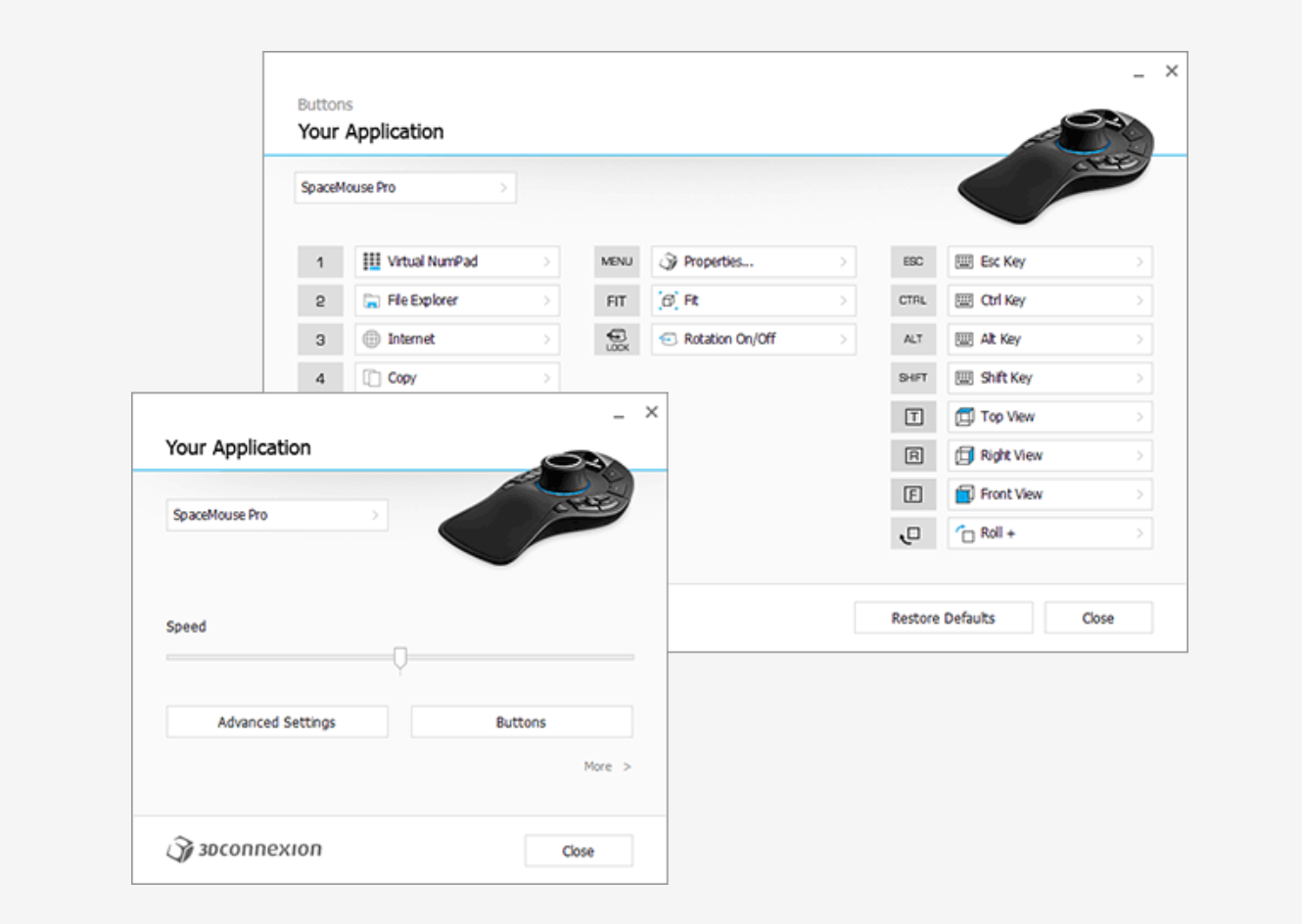Select the ESC hardware button label
1302x924 pixels.
(913, 261)
